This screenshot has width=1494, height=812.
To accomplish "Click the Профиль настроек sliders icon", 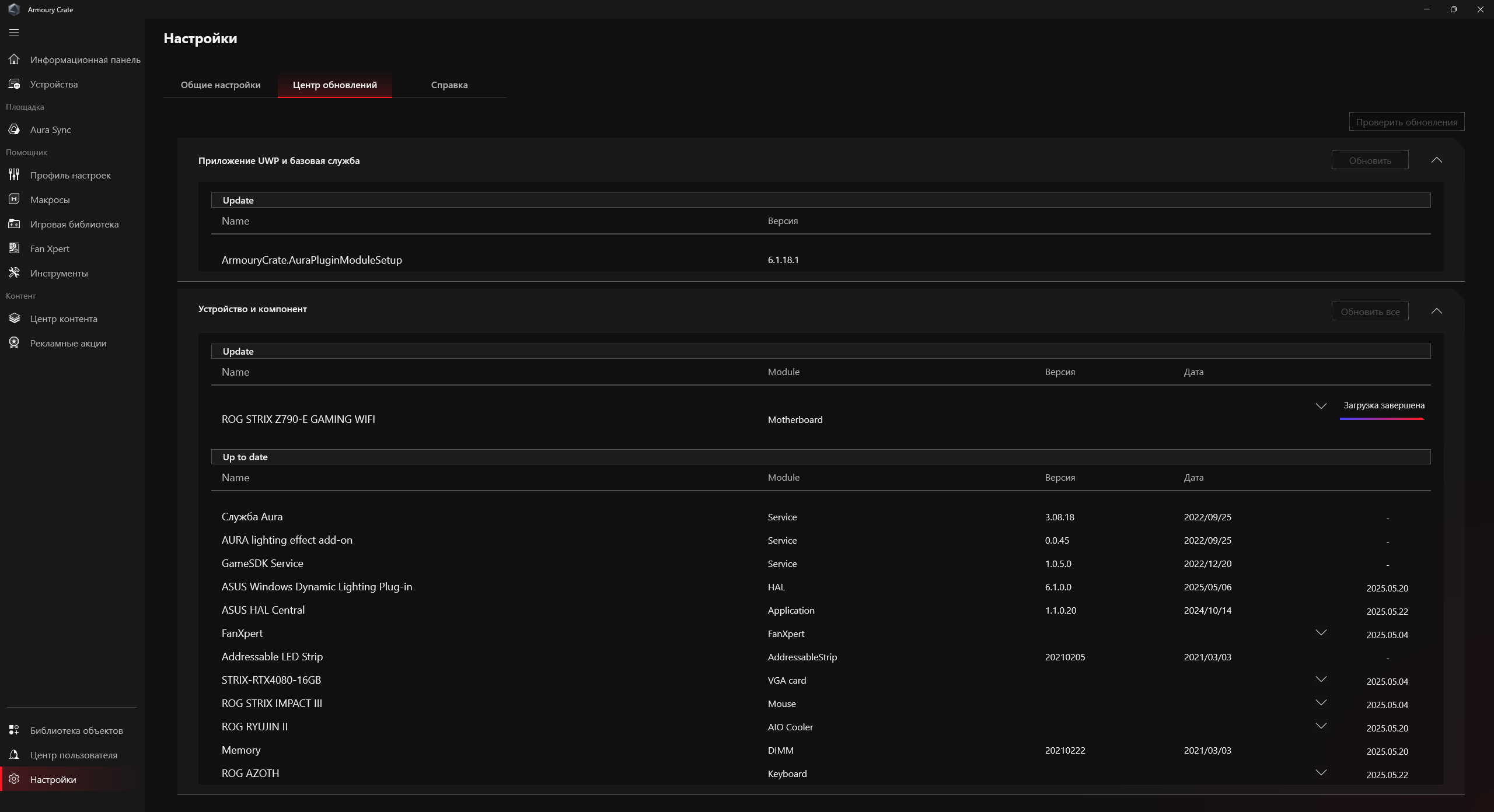I will pos(14,175).
